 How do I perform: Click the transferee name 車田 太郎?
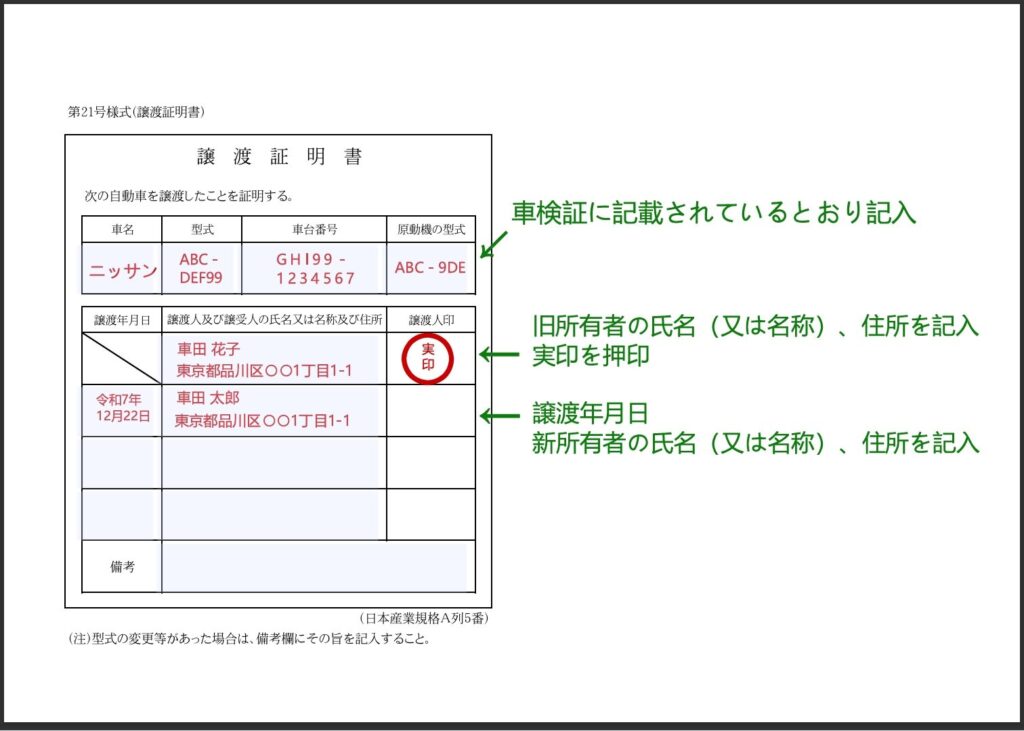(x=208, y=398)
